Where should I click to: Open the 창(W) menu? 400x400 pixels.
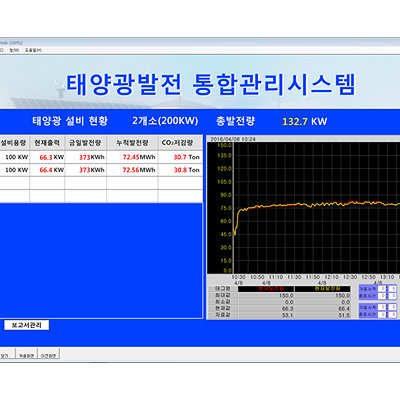coord(14,50)
